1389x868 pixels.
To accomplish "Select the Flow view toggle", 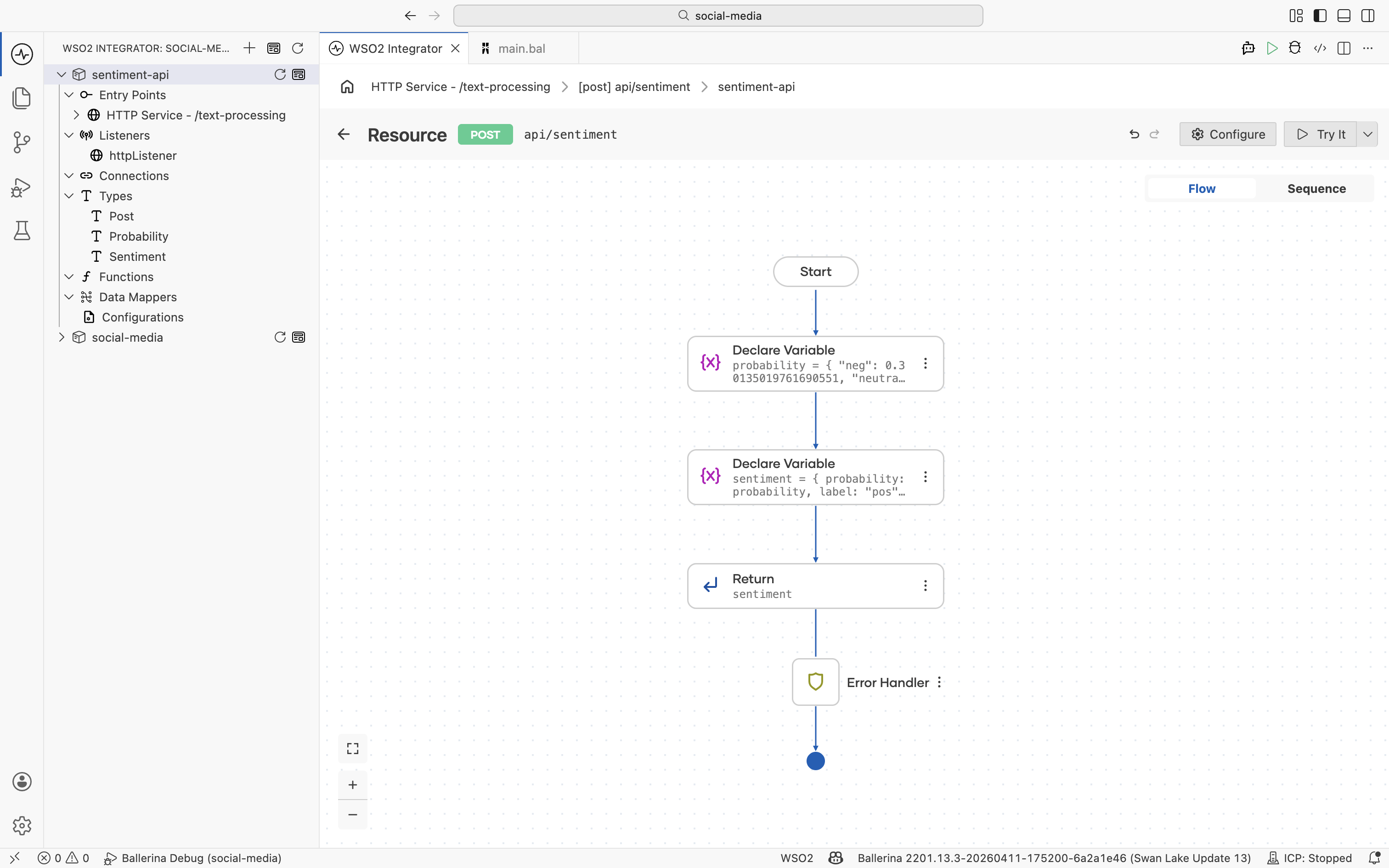I will pos(1201,189).
